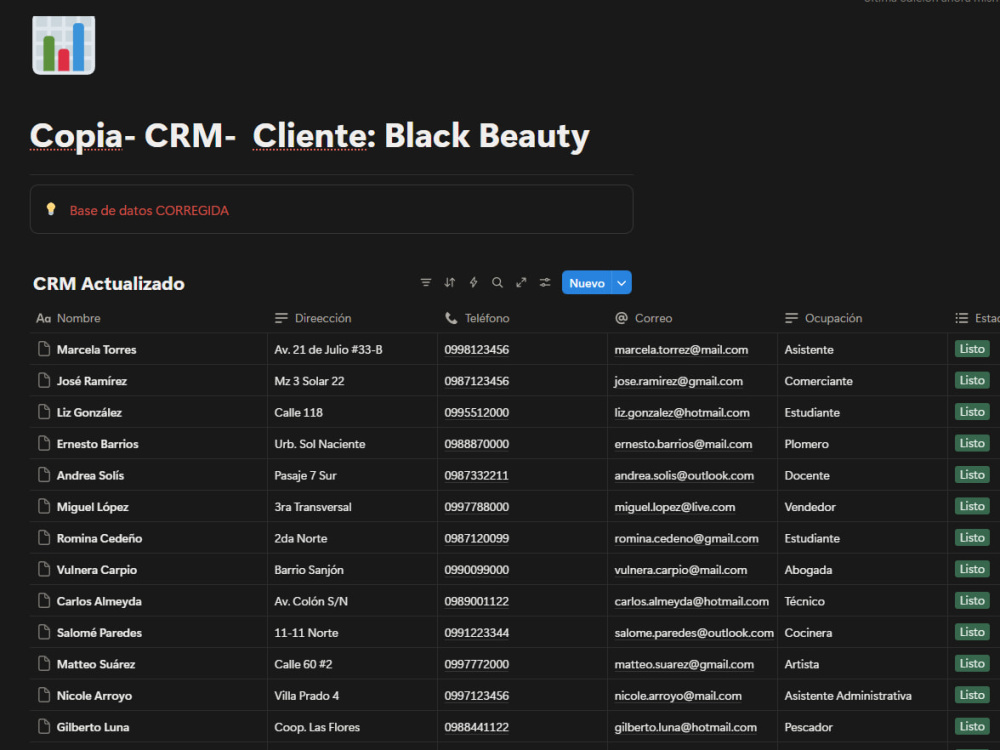Open the partially visible Estado column header
1000x750 pixels.
pyautogui.click(x=977, y=318)
